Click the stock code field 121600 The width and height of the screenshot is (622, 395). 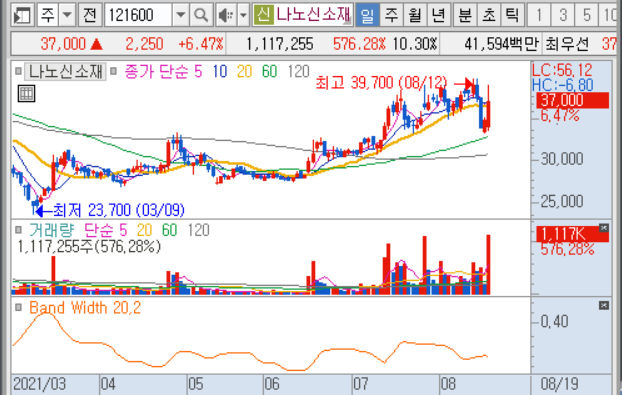[x=138, y=15]
